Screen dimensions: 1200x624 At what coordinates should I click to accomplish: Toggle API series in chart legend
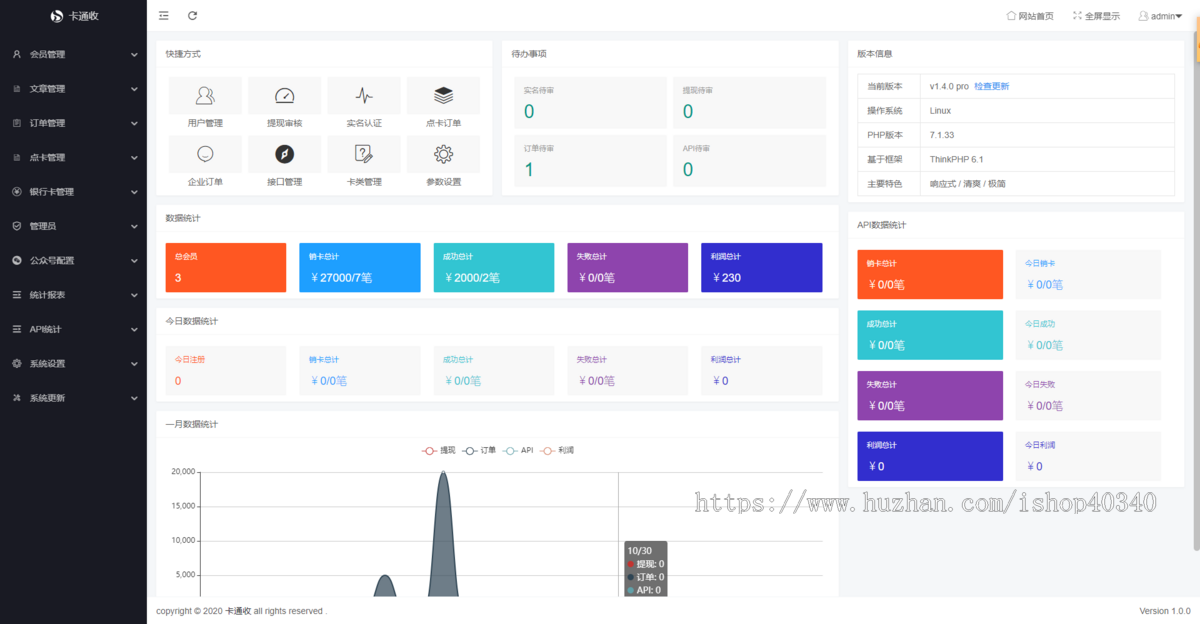(518, 450)
